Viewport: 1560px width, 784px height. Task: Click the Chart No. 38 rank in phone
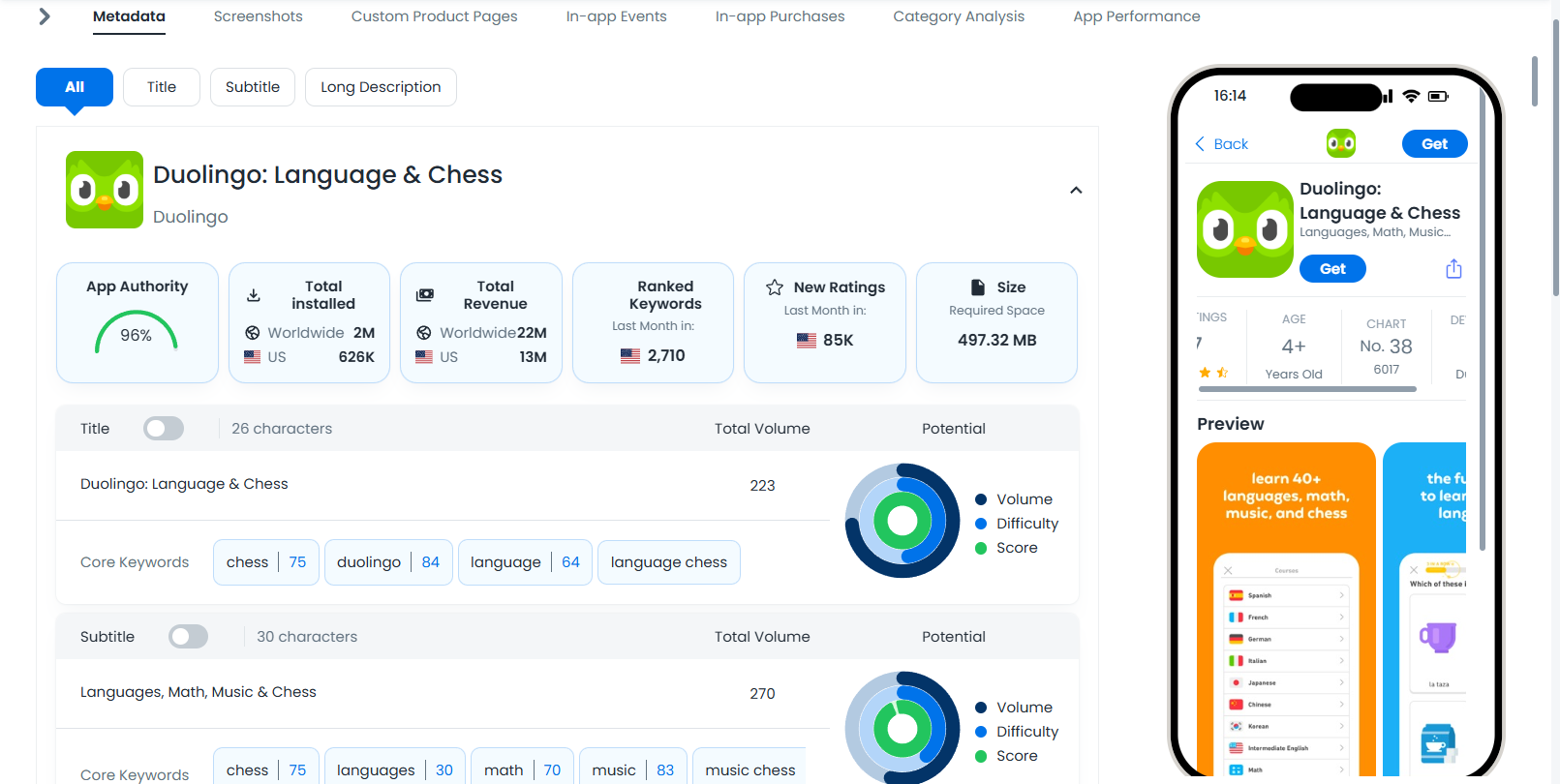coord(1386,347)
